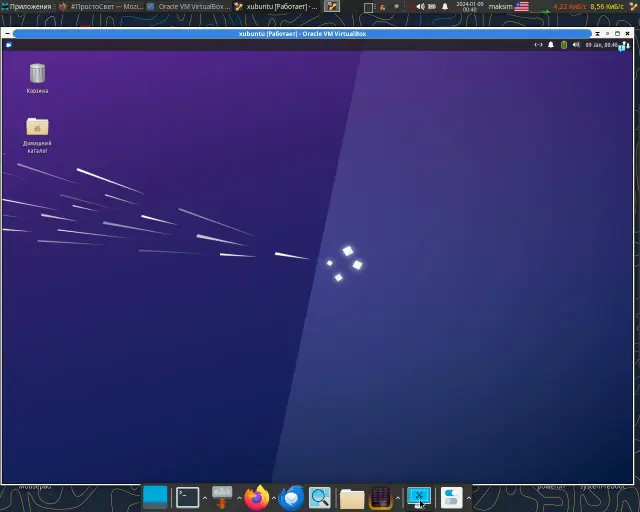Open Приложения menu on host panel
This screenshot has width=640, height=512.
click(x=27, y=7)
